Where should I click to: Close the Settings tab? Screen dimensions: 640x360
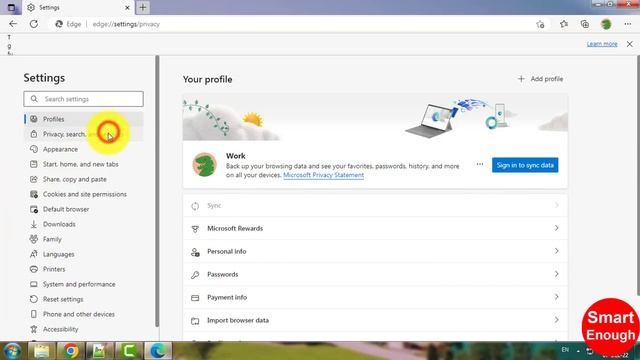click(127, 8)
